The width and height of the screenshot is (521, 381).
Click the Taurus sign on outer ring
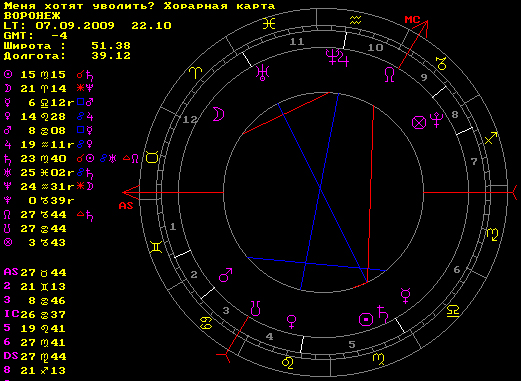(x=152, y=157)
